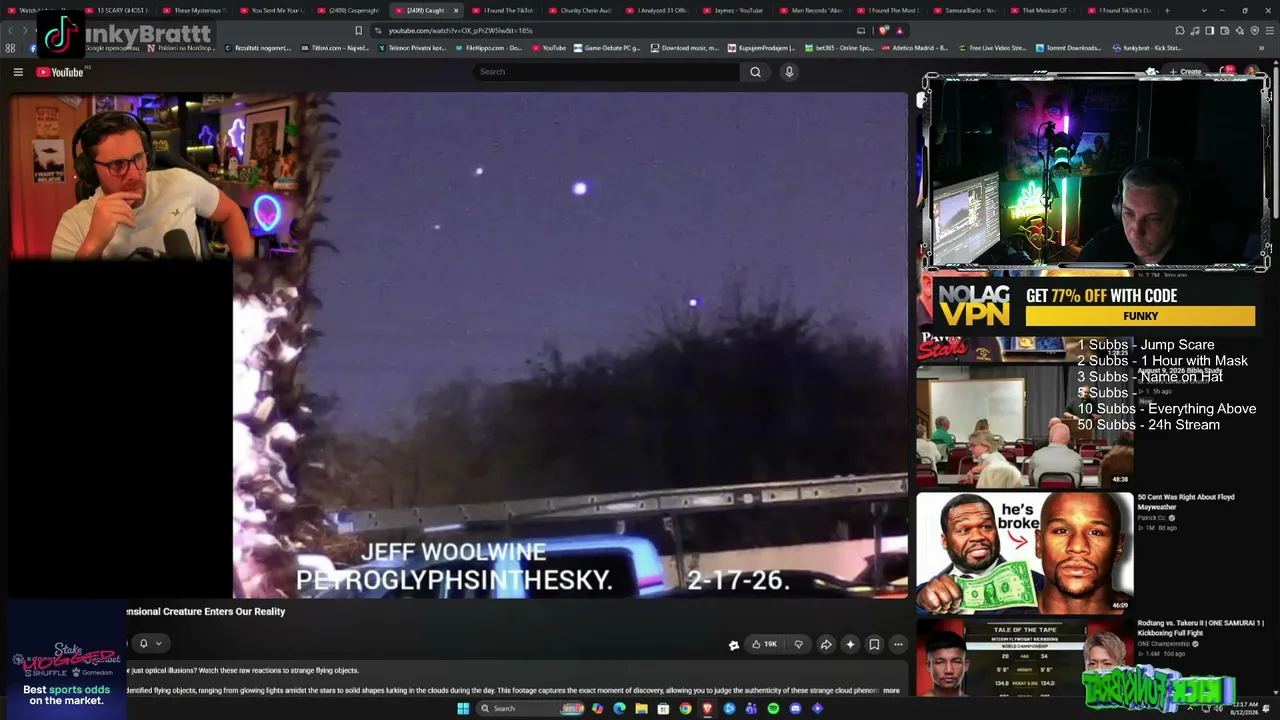The image size is (1280, 720).
Task: Like the video showing 19K likes
Action: (x=764, y=645)
